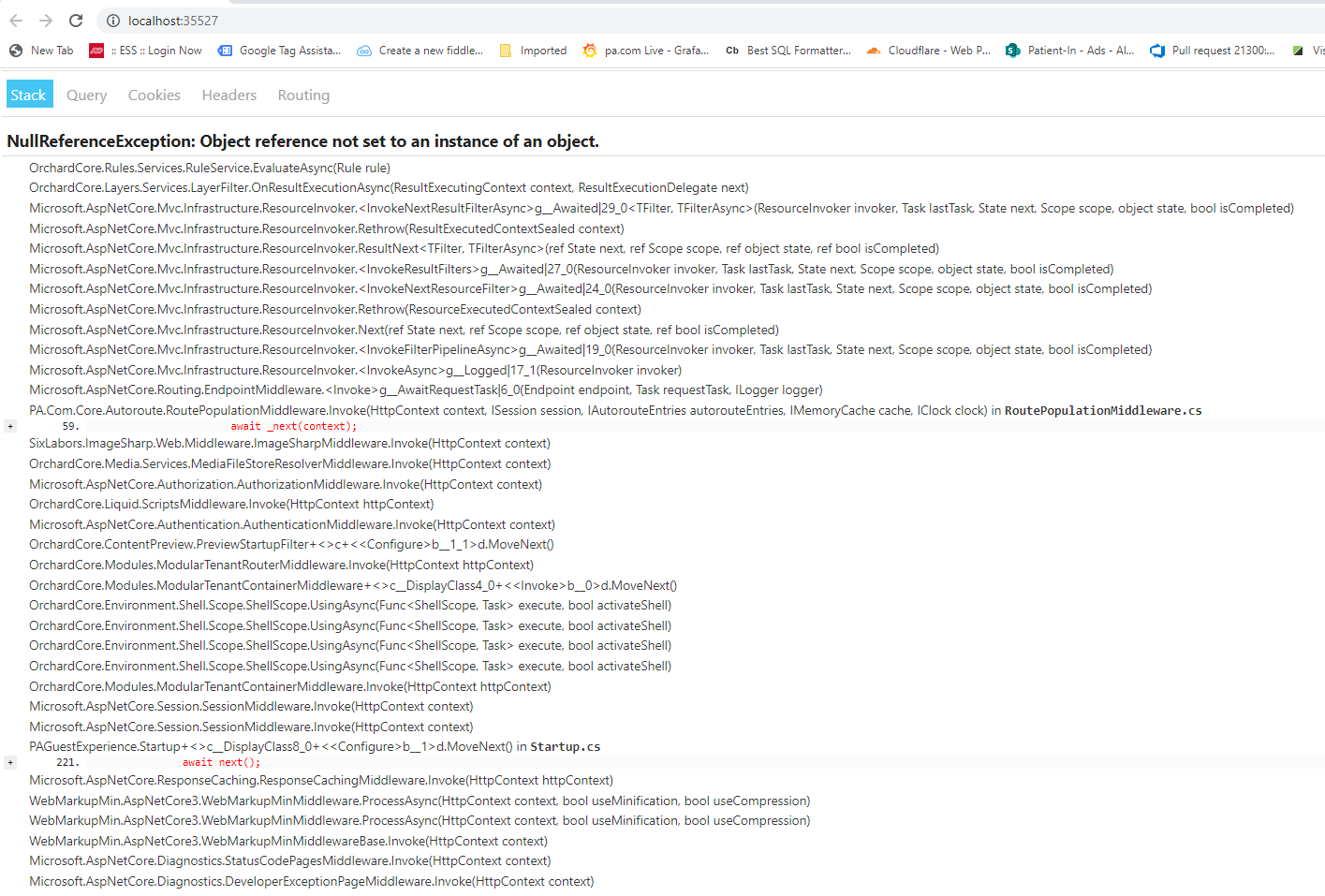
Task: Expand the Startup.cs snippet at line 221
Action: [9, 762]
